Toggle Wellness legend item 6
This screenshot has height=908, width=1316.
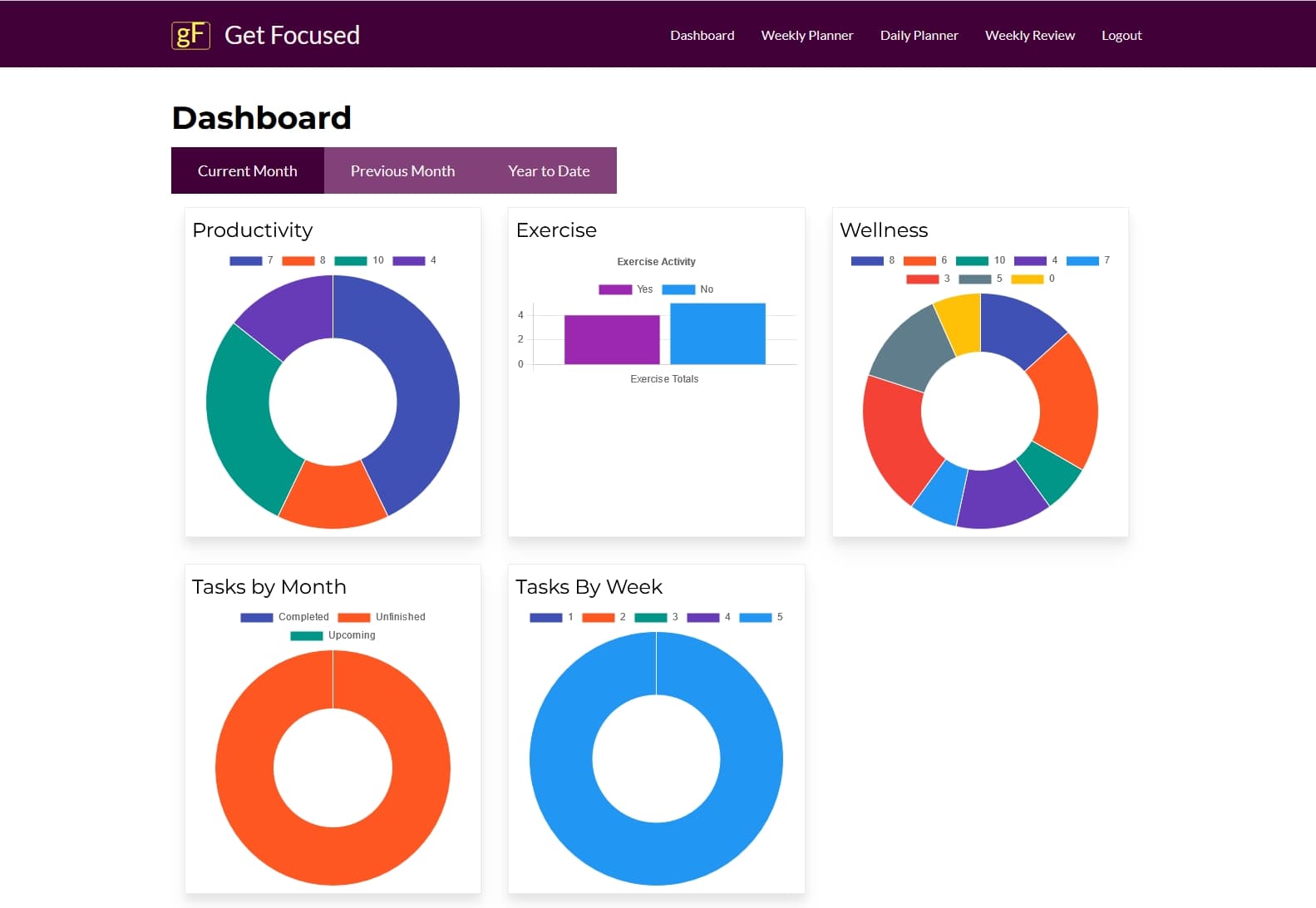coord(925,260)
